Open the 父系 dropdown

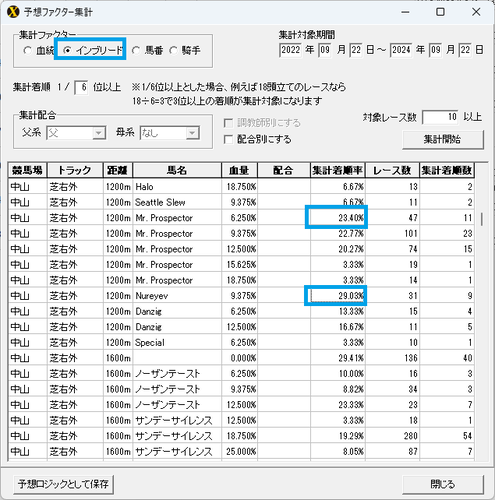(x=76, y=133)
